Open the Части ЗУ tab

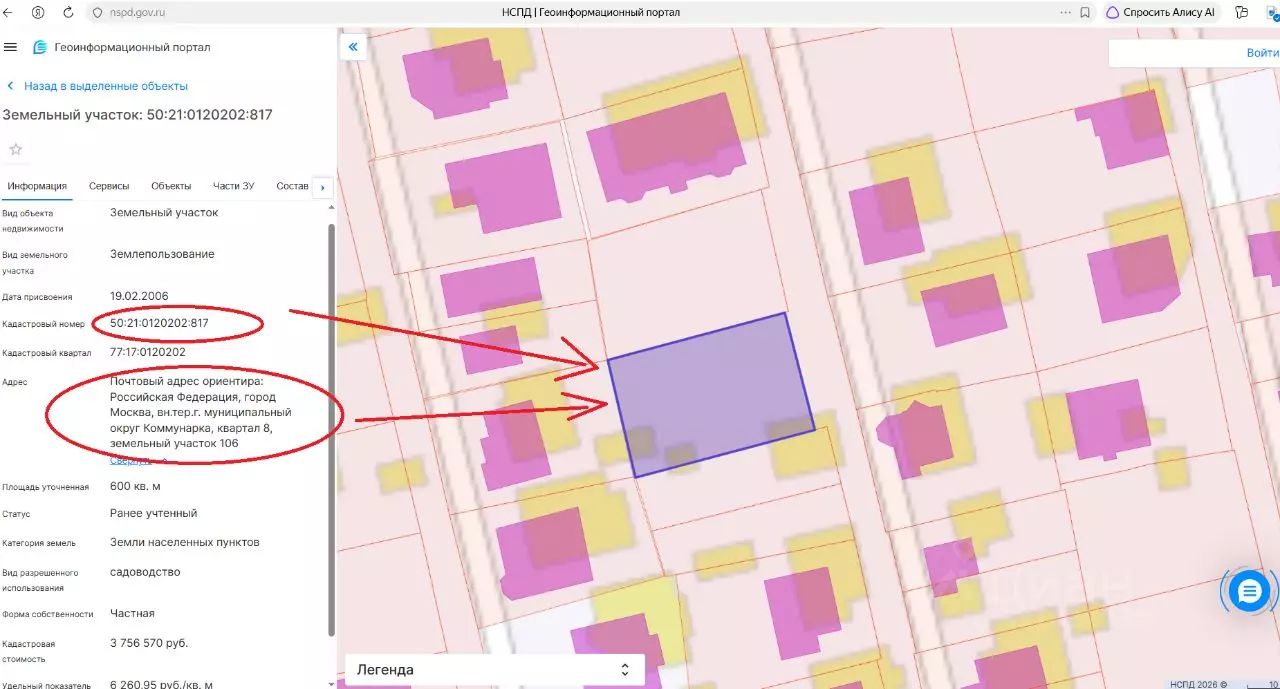(234, 186)
